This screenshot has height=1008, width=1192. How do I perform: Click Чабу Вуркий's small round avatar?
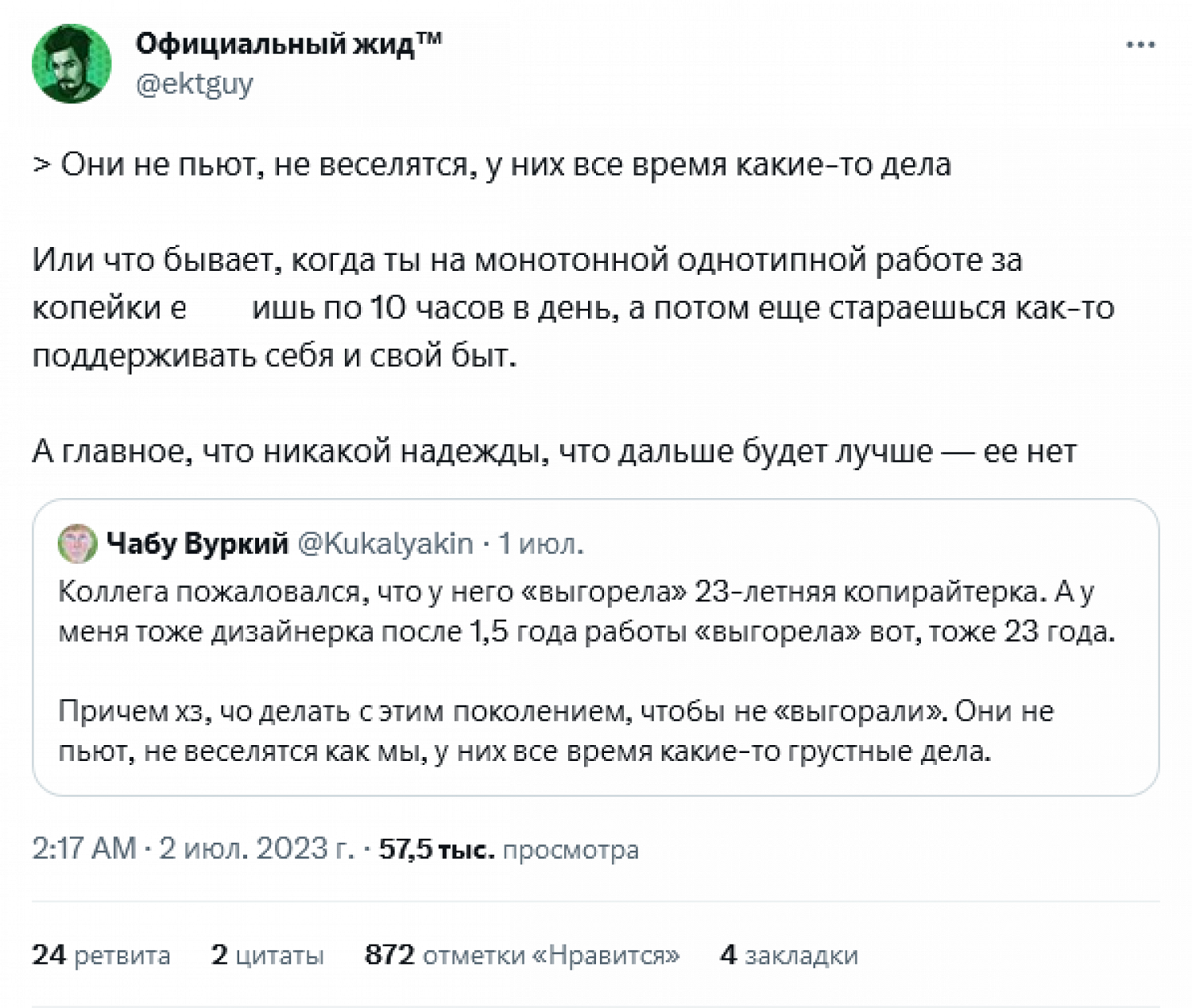[x=77, y=543]
